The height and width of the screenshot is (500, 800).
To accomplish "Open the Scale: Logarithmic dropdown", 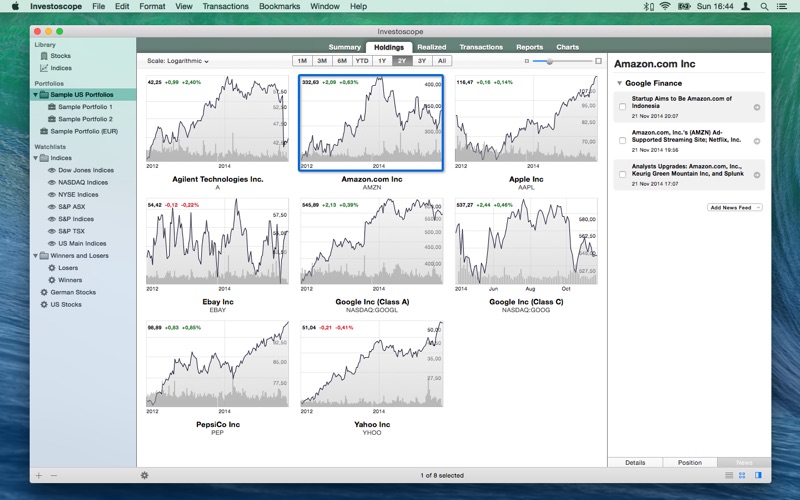I will [178, 61].
